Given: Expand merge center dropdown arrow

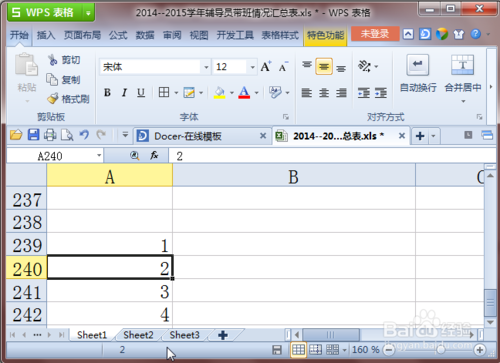Looking at the screenshot, I should coord(463,101).
